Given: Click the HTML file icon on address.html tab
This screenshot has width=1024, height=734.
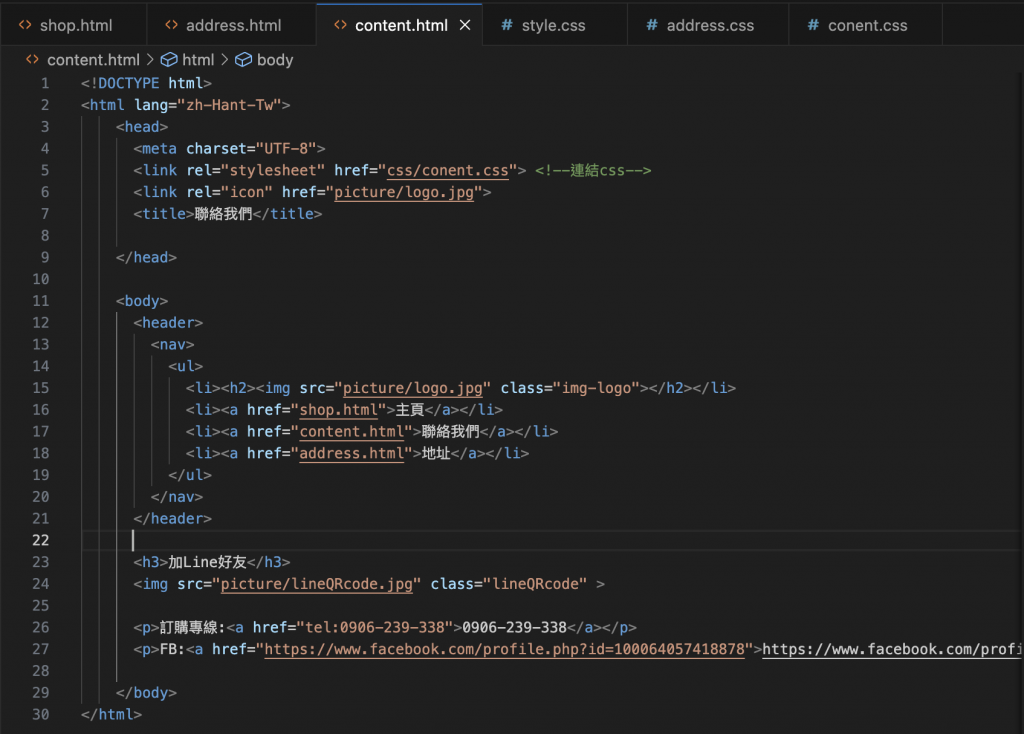Looking at the screenshot, I should pos(172,25).
